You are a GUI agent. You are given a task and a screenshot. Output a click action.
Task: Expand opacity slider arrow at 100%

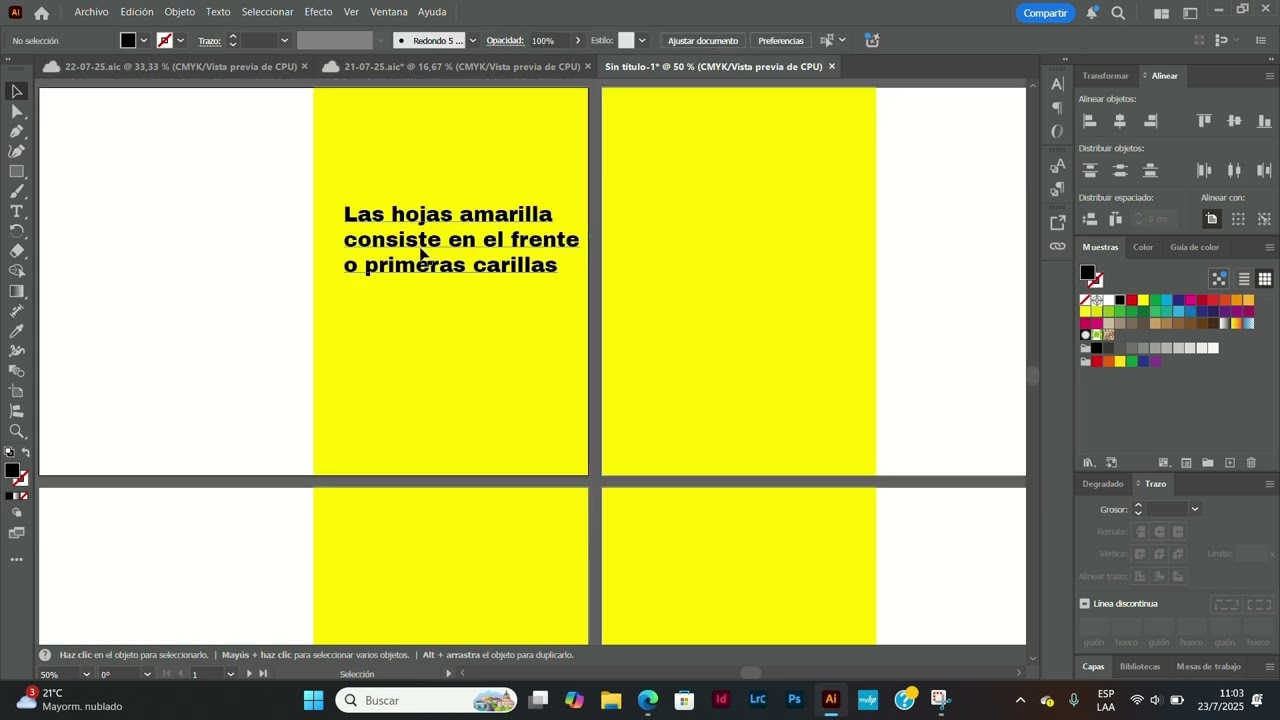pos(577,41)
